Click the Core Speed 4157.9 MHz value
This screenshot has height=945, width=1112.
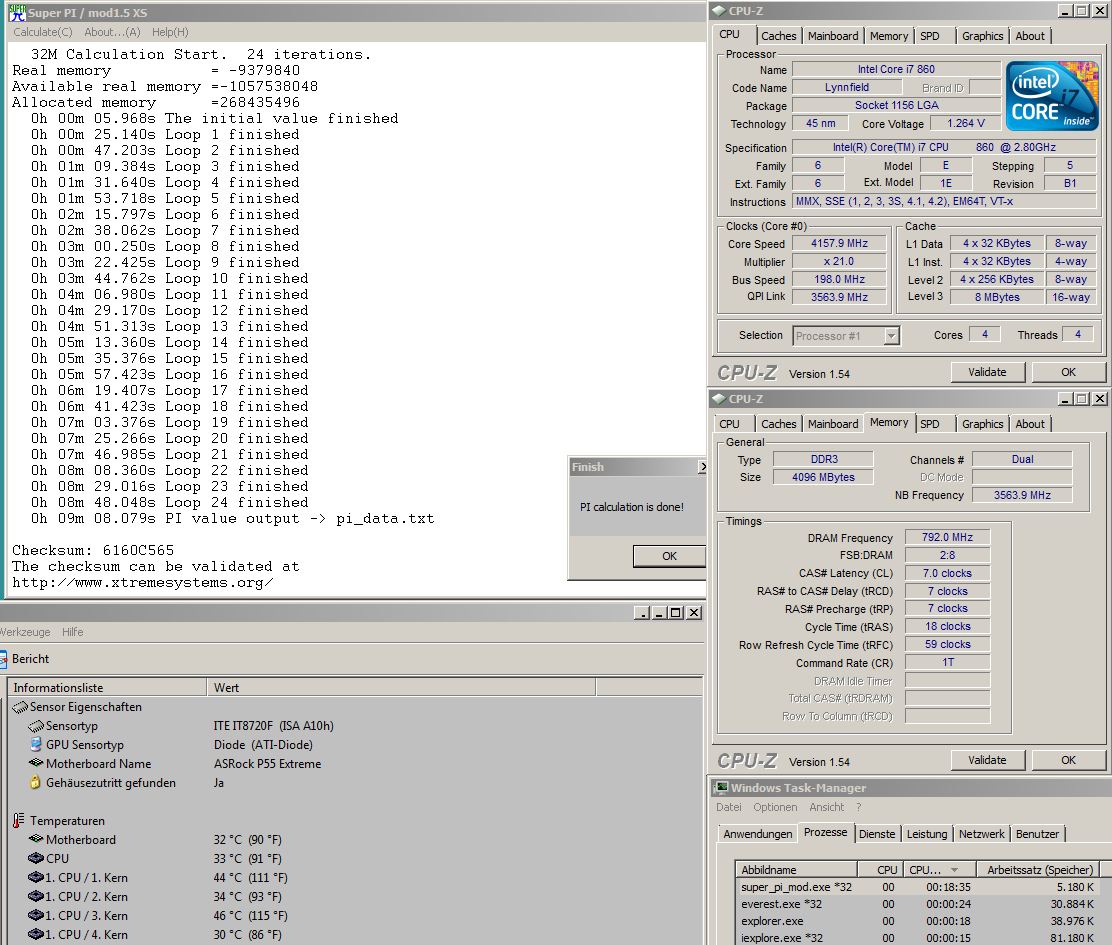(839, 243)
